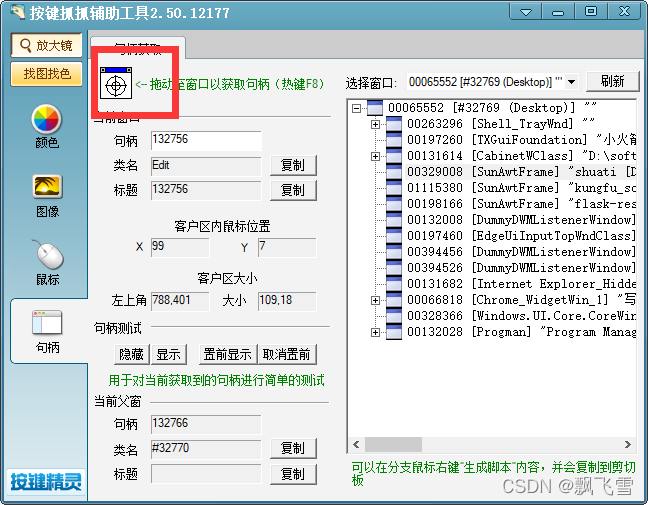Viewport: 648px width, 505px height.
Task: Select the 句柄 handle tab in sidebar
Action: coord(48,332)
